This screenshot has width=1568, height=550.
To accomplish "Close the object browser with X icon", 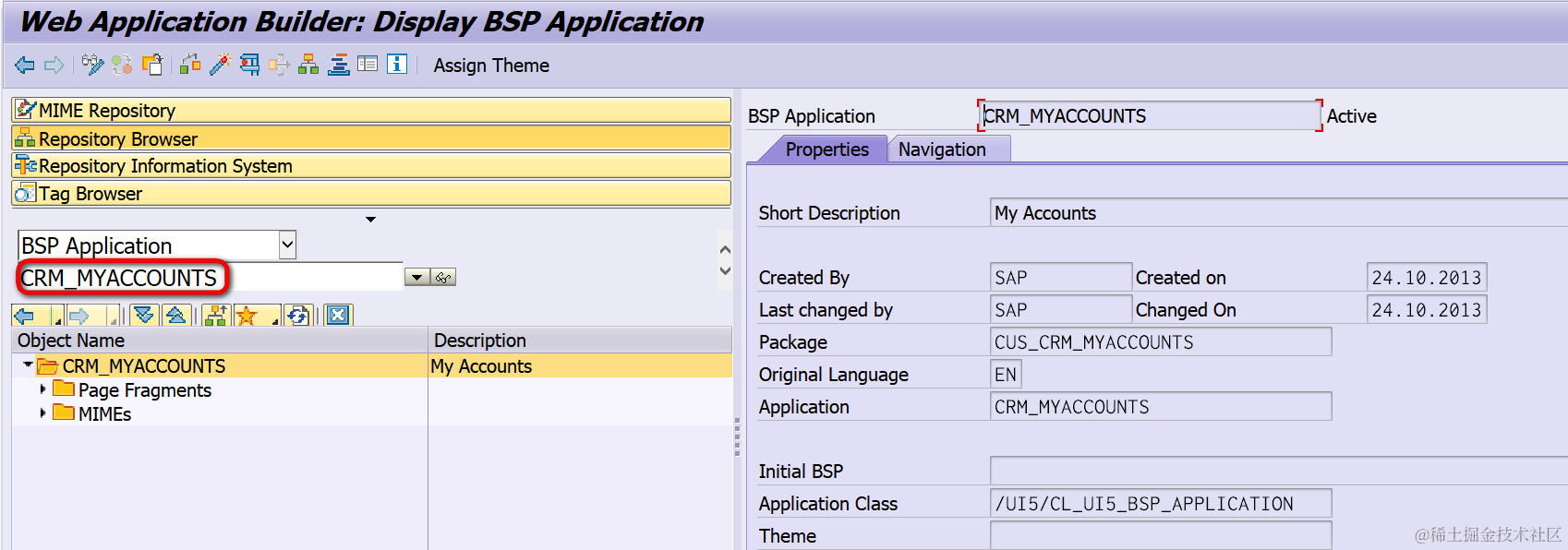I will (x=338, y=316).
